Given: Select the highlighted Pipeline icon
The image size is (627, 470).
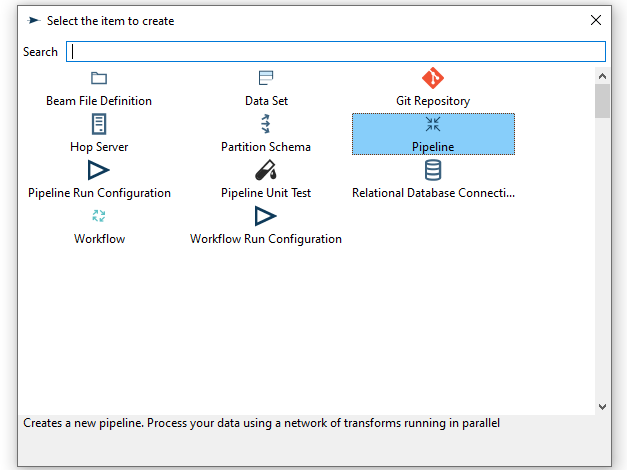Looking at the screenshot, I should coord(432,124).
